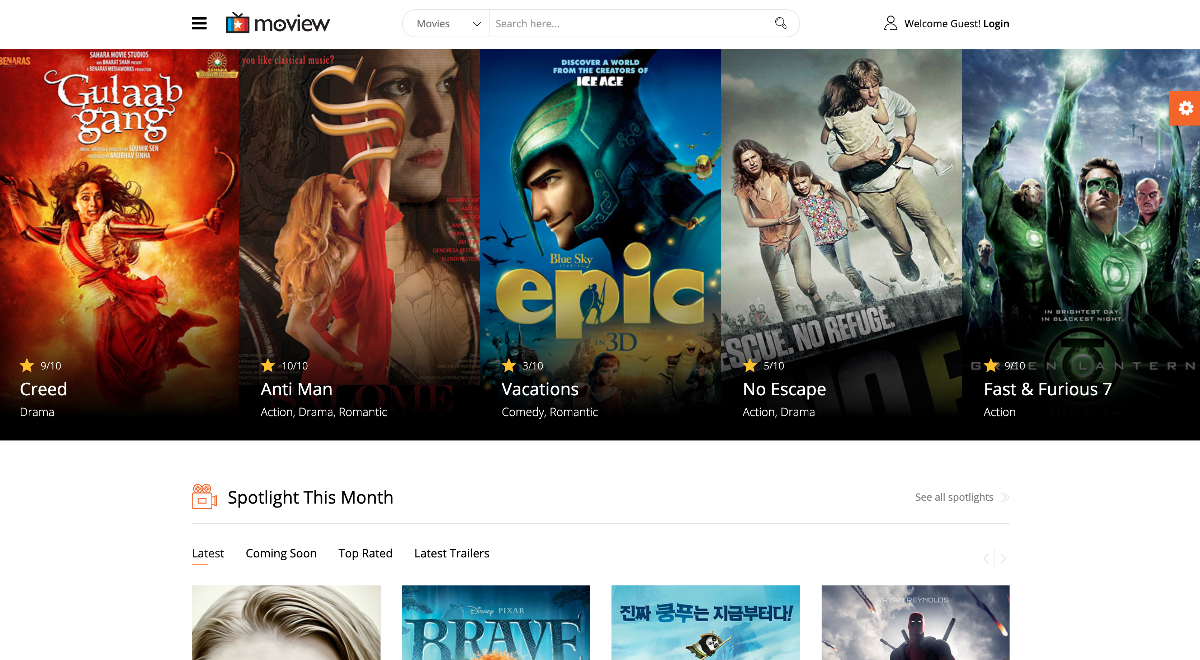The image size is (1200, 660).
Task: Click the No Escape title
Action: [784, 389]
